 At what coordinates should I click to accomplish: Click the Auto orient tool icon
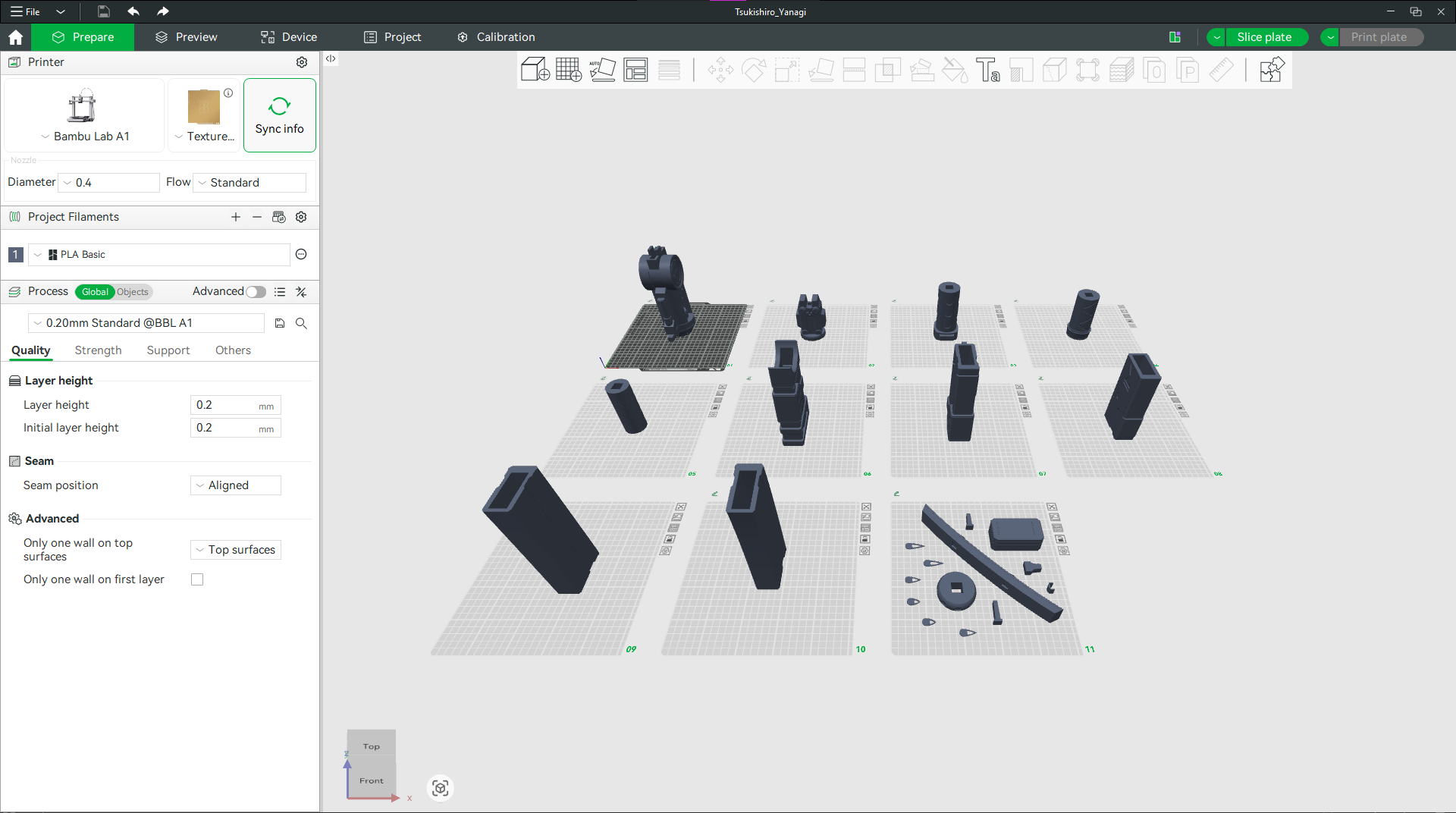[x=602, y=70]
